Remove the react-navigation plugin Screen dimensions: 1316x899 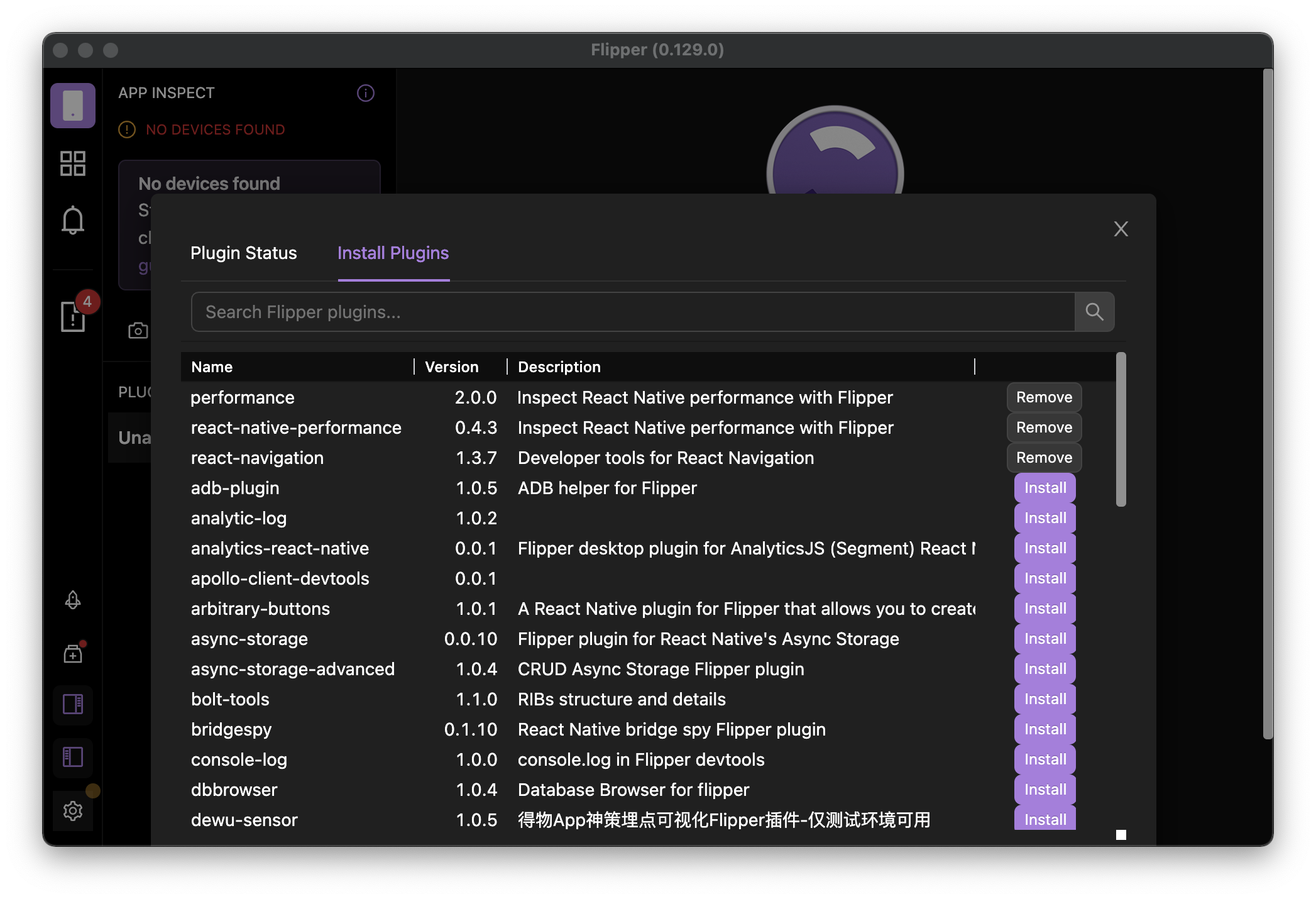coord(1044,458)
